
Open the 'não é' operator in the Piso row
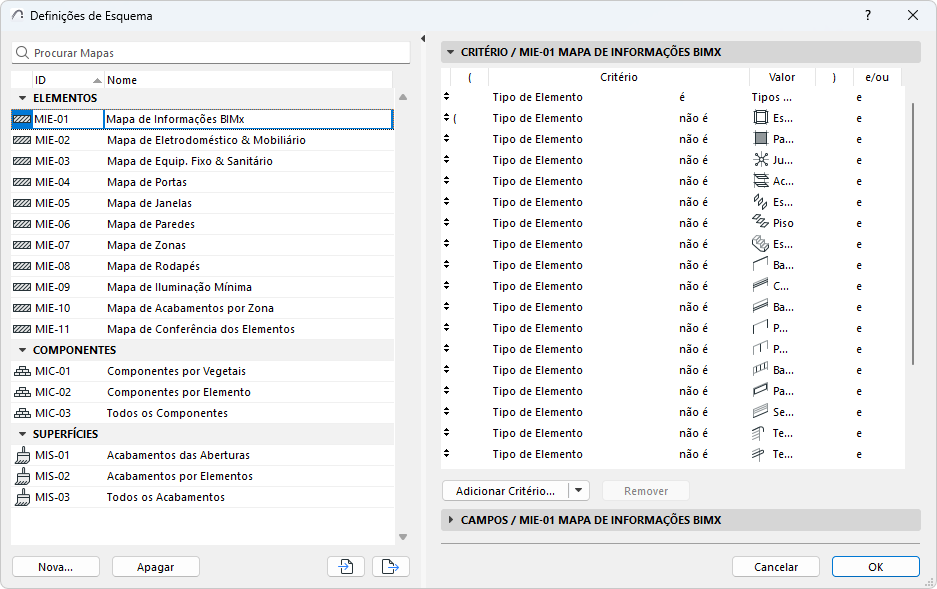693,223
